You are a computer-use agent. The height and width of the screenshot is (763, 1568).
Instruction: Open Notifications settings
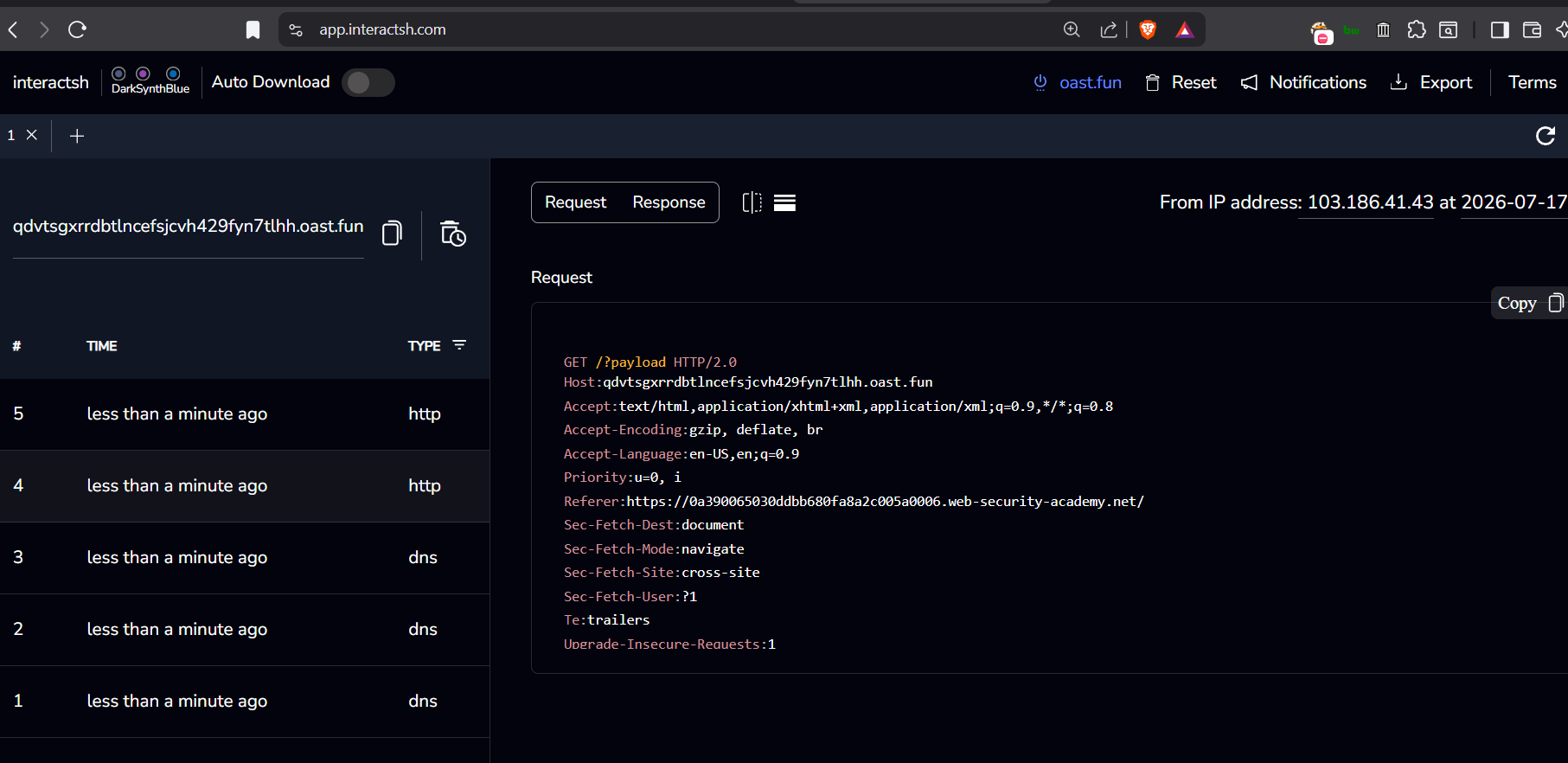[1303, 82]
